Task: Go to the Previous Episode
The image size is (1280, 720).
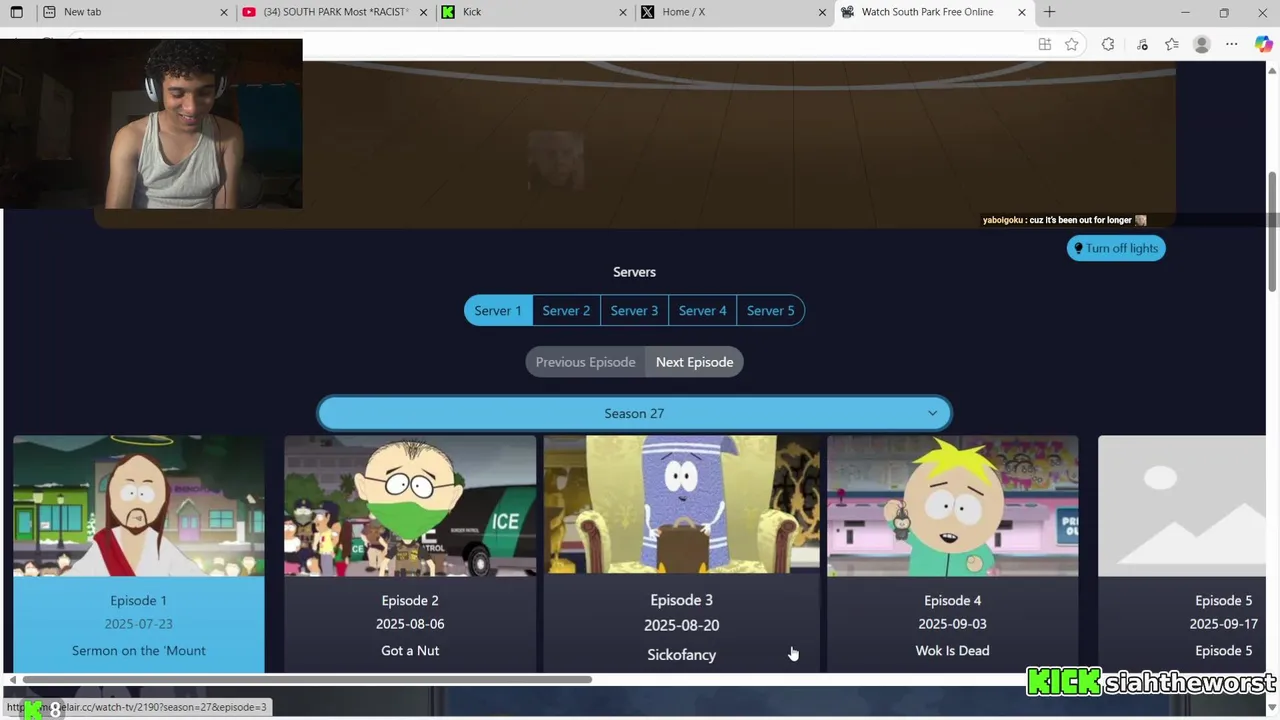Action: pos(585,362)
